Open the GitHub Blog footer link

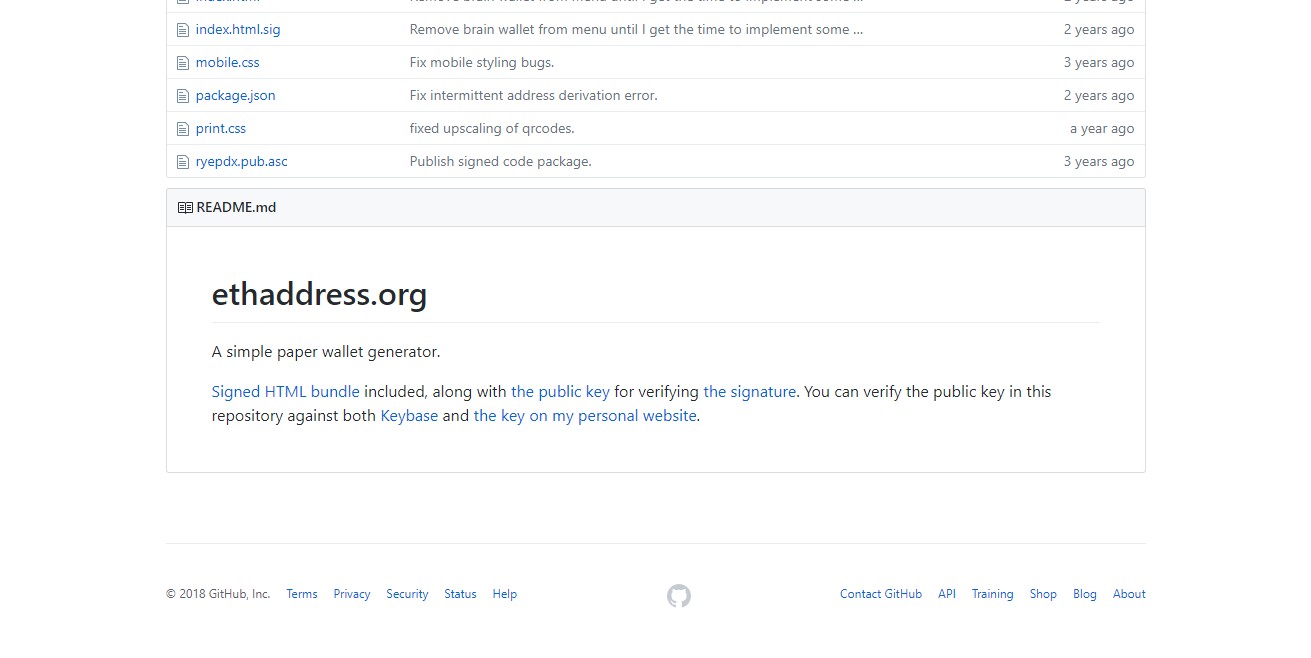[x=1084, y=594]
